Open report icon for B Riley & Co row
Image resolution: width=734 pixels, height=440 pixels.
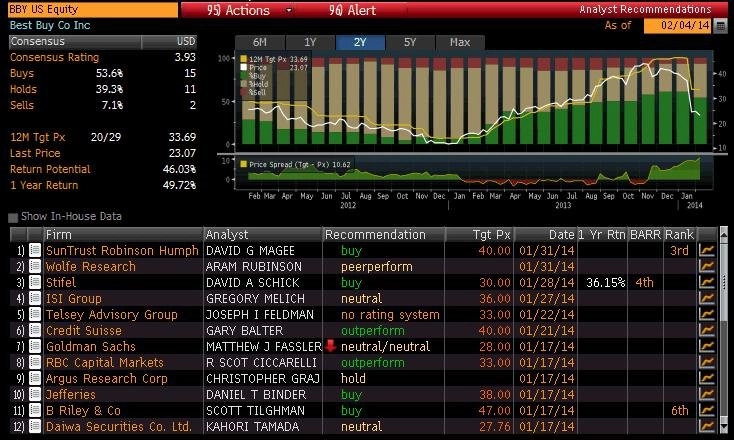[x=35, y=410]
